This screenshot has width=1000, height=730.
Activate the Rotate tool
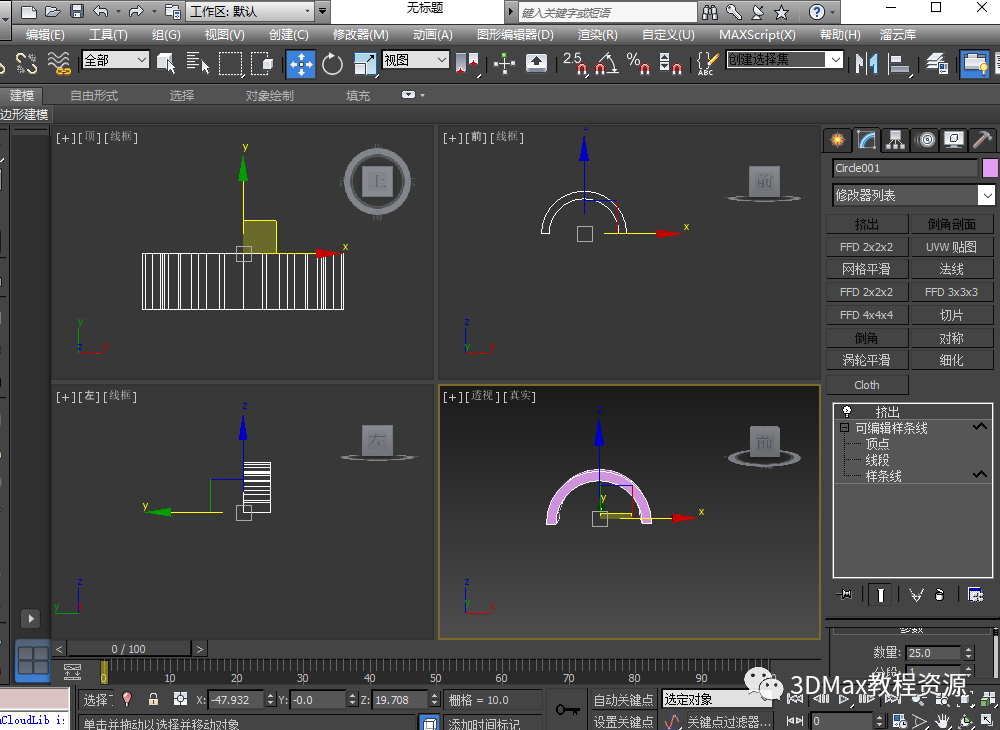point(332,64)
